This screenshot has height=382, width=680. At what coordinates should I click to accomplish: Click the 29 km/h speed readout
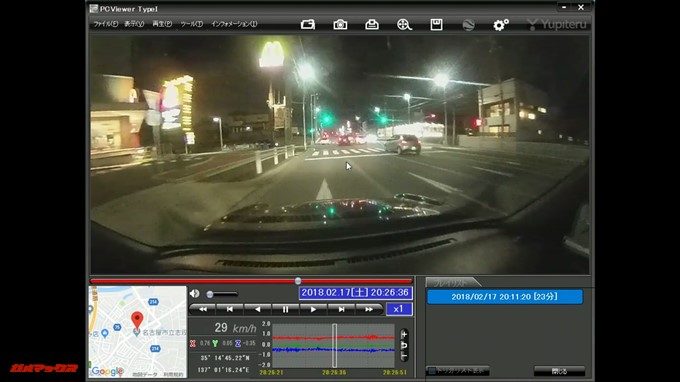coord(235,328)
